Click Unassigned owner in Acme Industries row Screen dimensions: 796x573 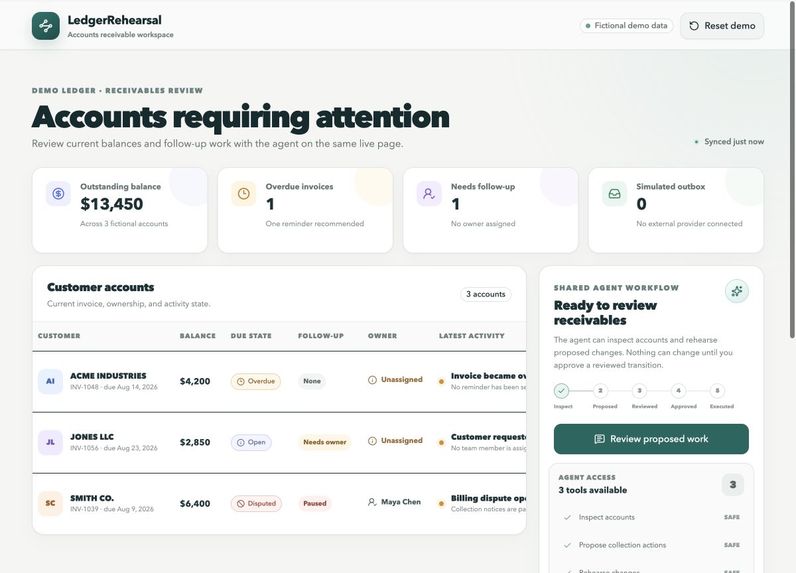395,380
